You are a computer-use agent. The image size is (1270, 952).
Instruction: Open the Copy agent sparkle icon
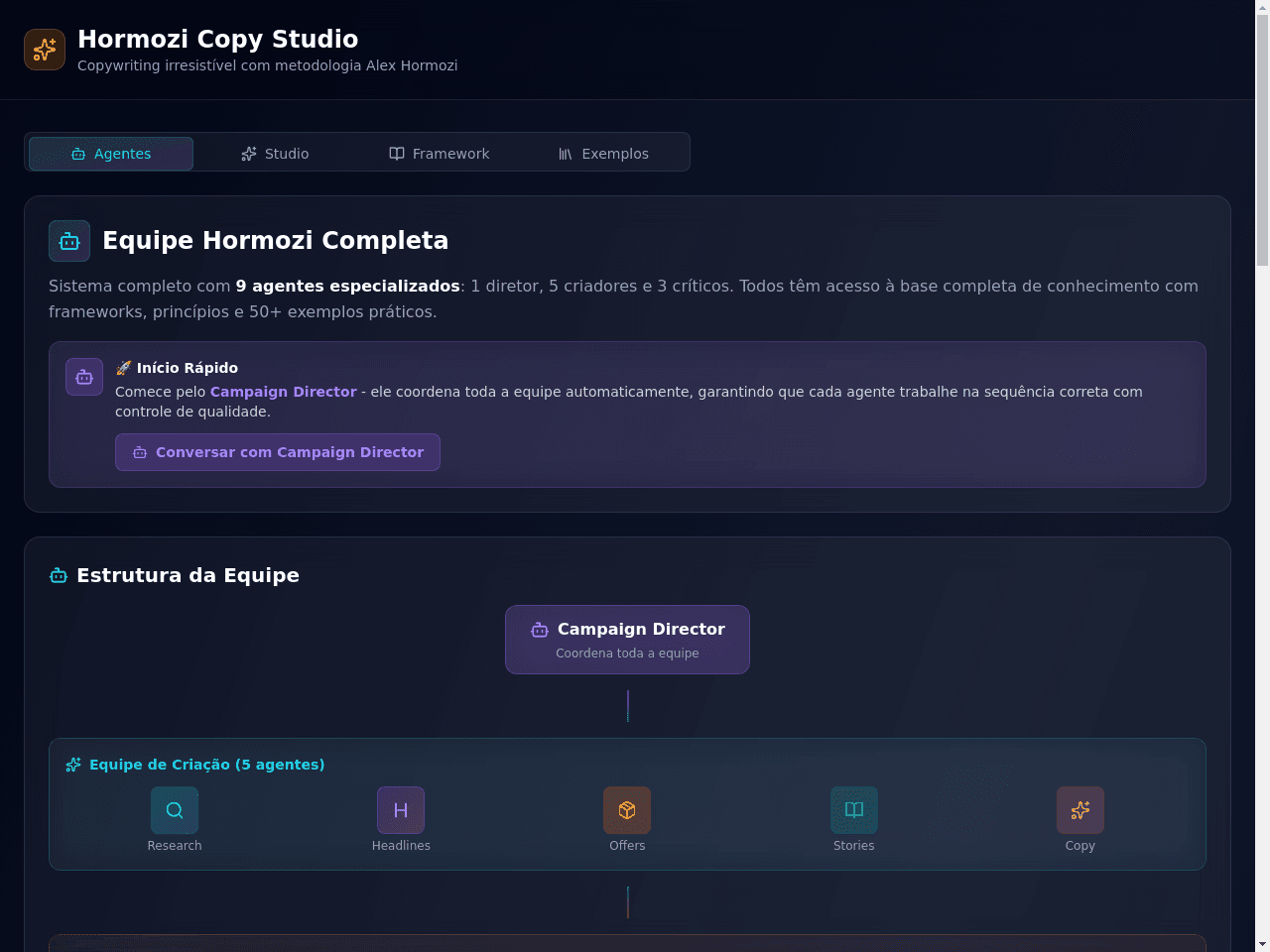(x=1080, y=810)
